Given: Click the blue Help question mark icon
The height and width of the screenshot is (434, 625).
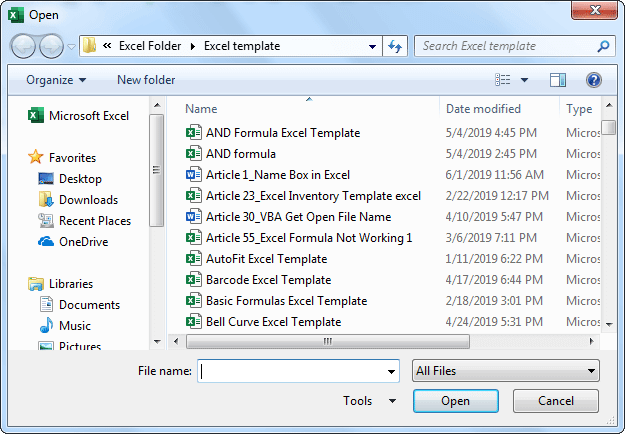Looking at the screenshot, I should click(594, 80).
